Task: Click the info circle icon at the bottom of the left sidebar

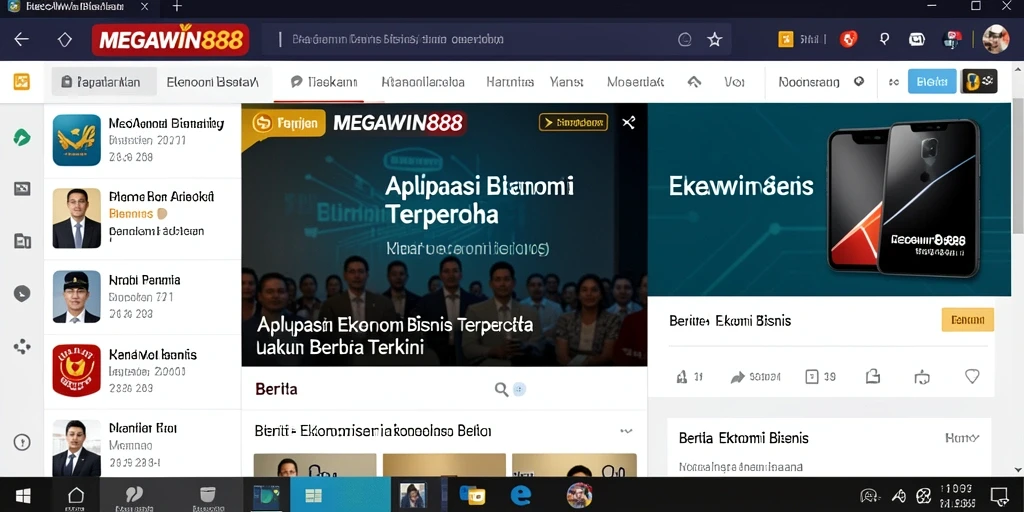Action: pos(22,442)
